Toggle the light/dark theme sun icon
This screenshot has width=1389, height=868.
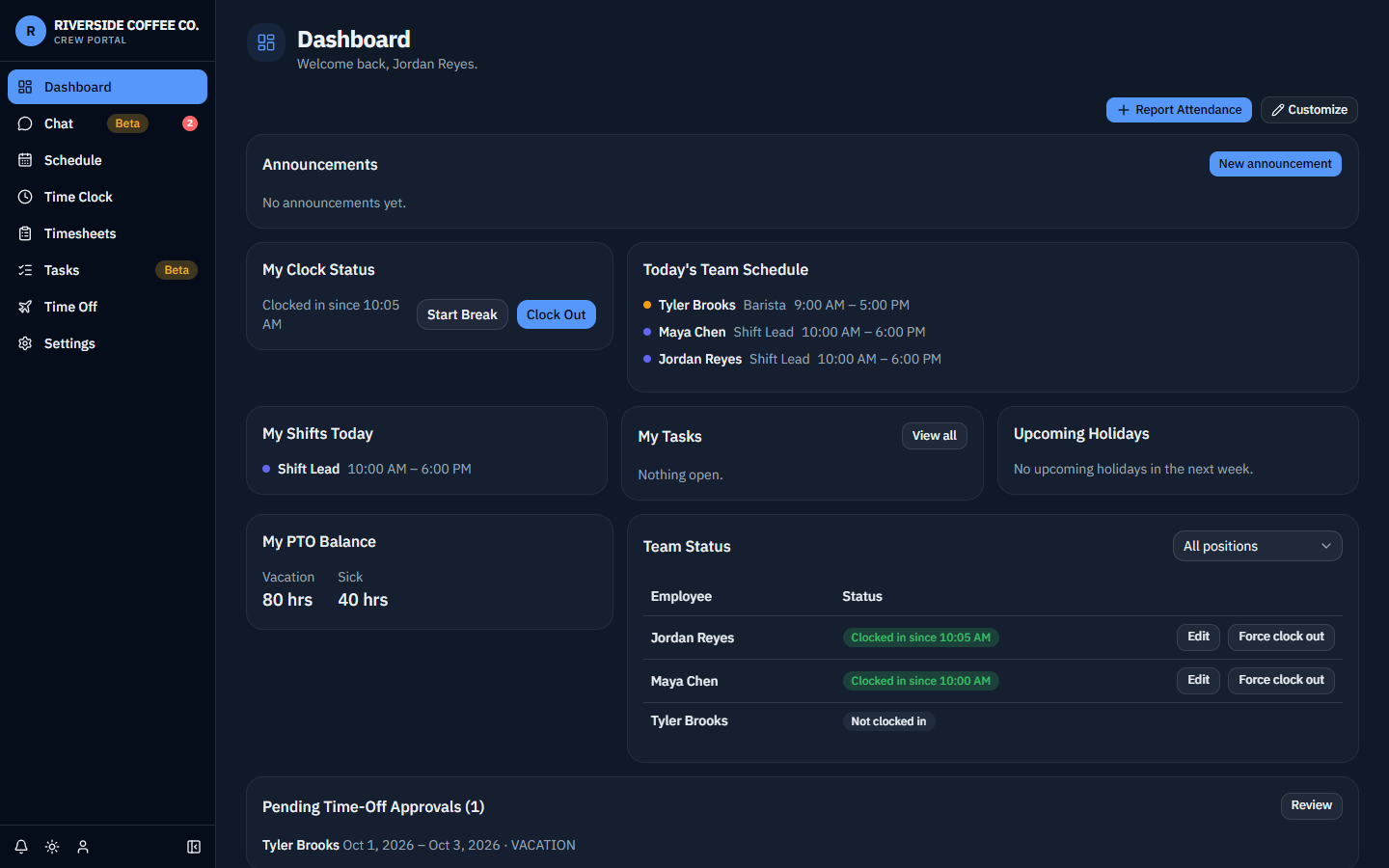click(x=52, y=847)
